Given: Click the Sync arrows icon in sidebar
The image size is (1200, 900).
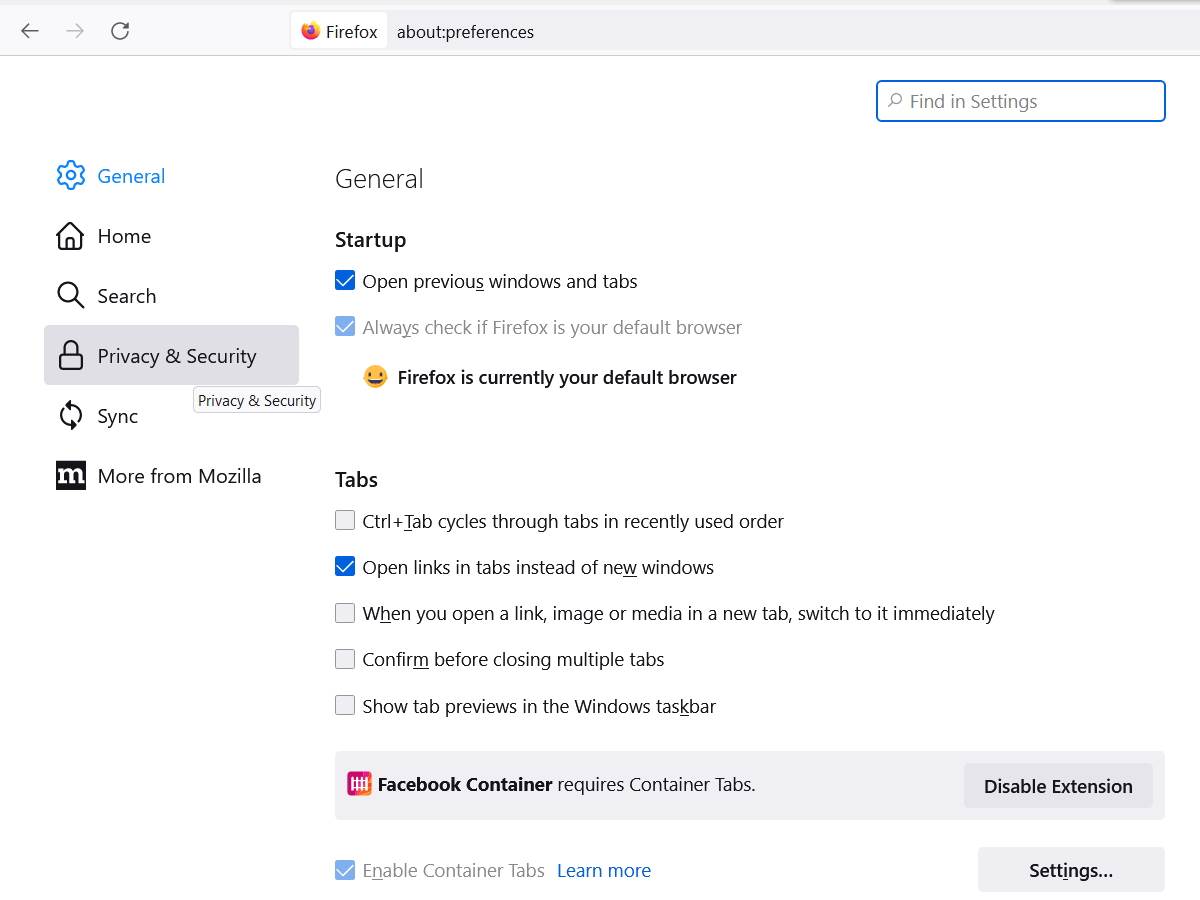Looking at the screenshot, I should point(70,416).
